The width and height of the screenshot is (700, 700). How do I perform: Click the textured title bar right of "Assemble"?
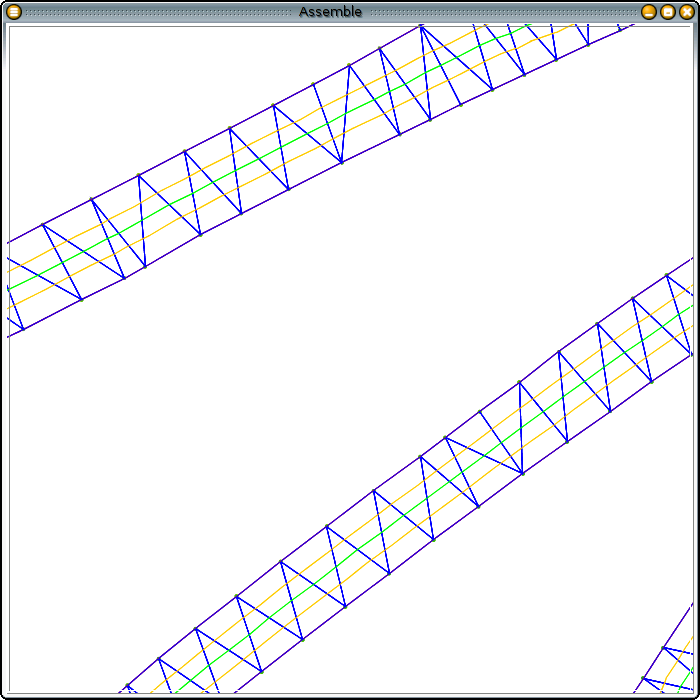point(500,12)
